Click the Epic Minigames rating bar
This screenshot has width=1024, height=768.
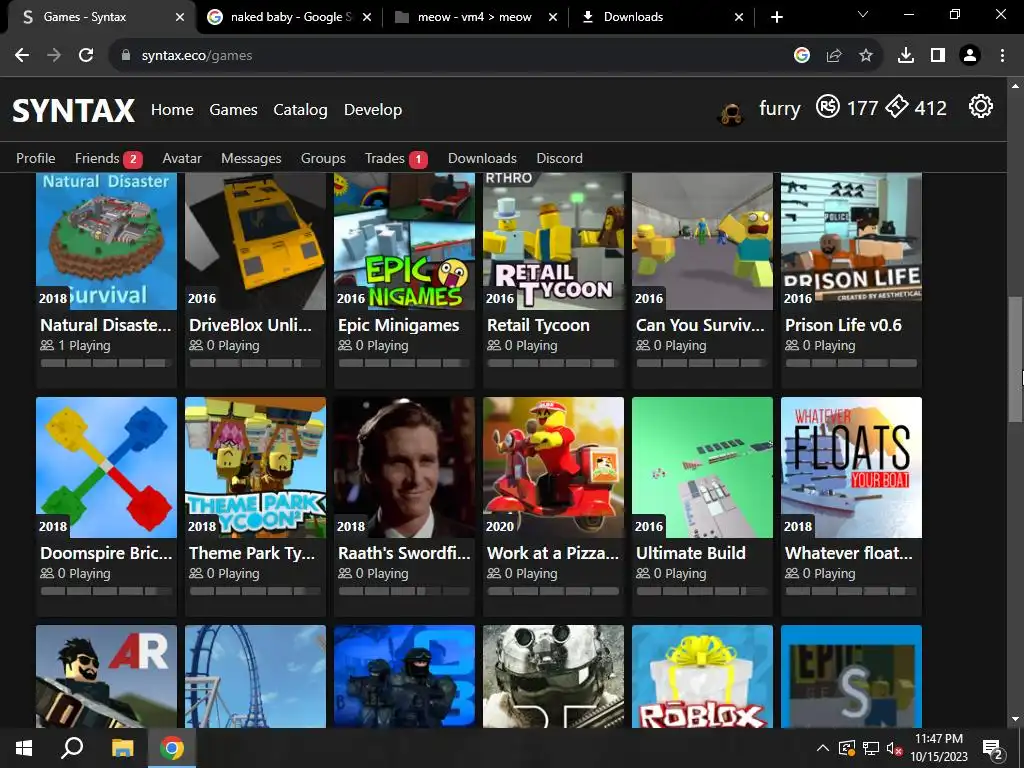click(404, 363)
